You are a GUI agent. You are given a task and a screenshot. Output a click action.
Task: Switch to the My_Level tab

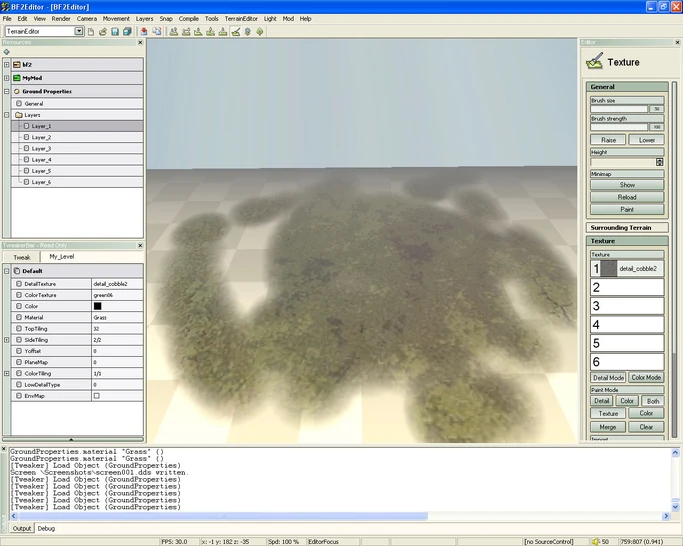click(x=63, y=256)
